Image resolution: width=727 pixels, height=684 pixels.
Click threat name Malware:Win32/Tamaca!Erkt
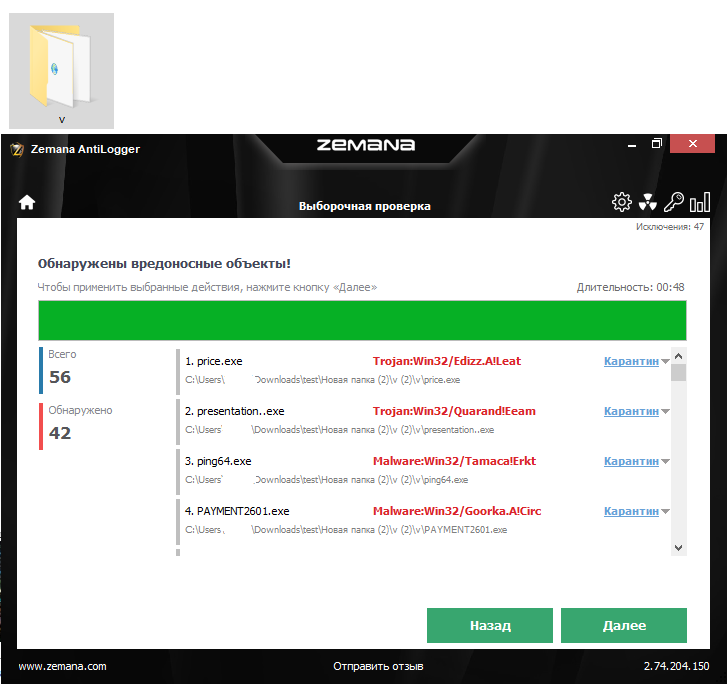(x=454, y=461)
